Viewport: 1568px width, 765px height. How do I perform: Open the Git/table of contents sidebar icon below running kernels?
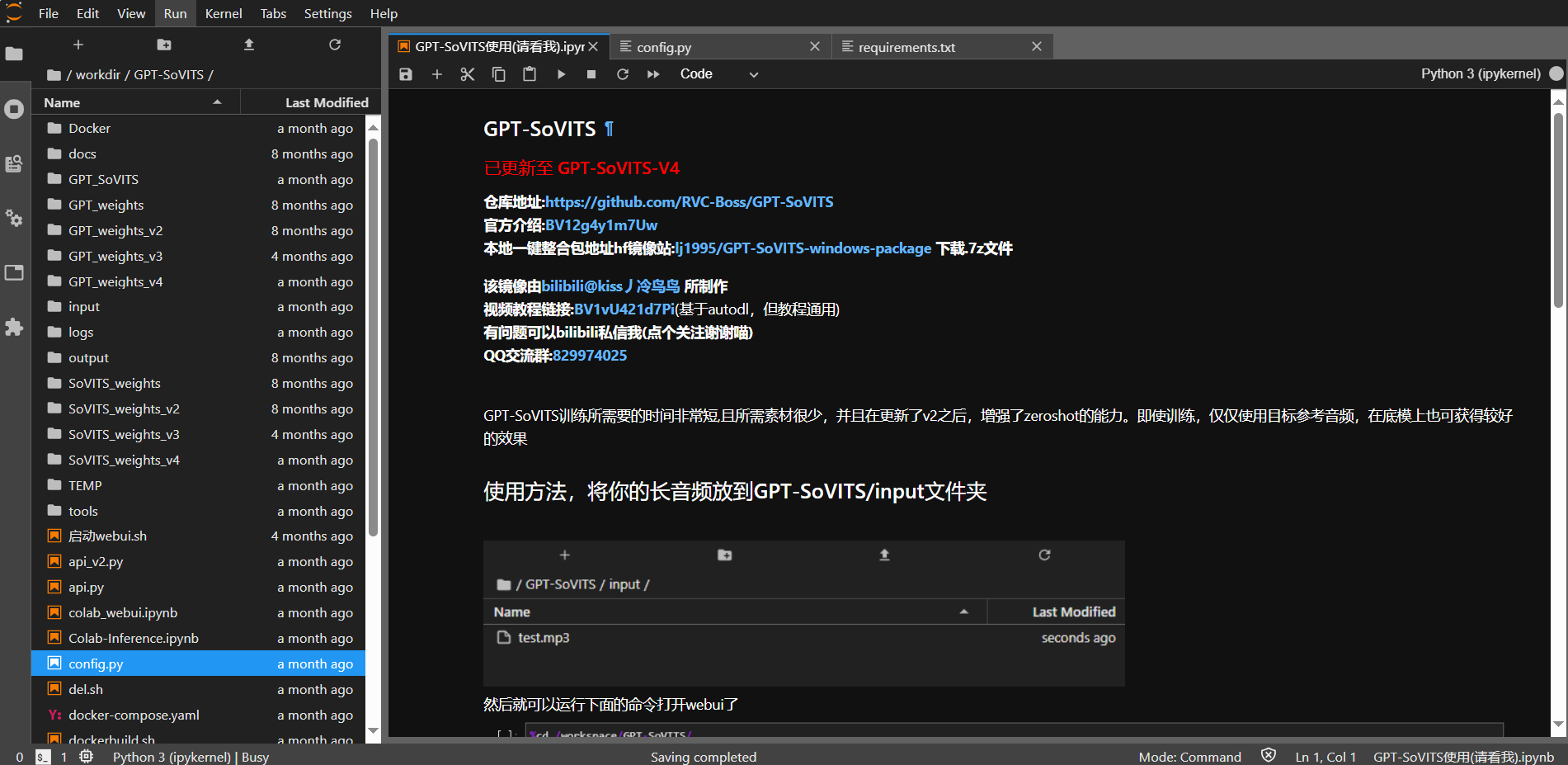[14, 163]
